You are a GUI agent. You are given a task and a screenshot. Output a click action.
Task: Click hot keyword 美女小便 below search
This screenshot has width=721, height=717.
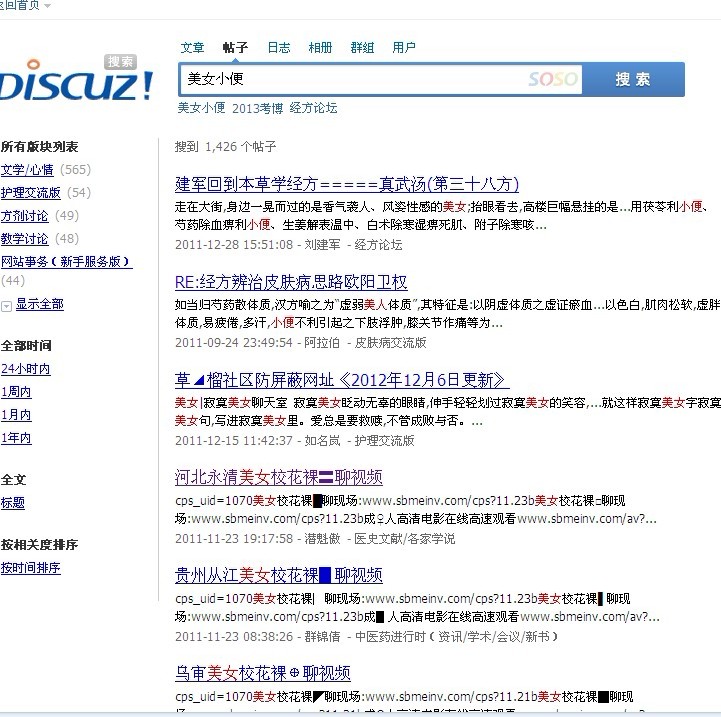tap(201, 108)
